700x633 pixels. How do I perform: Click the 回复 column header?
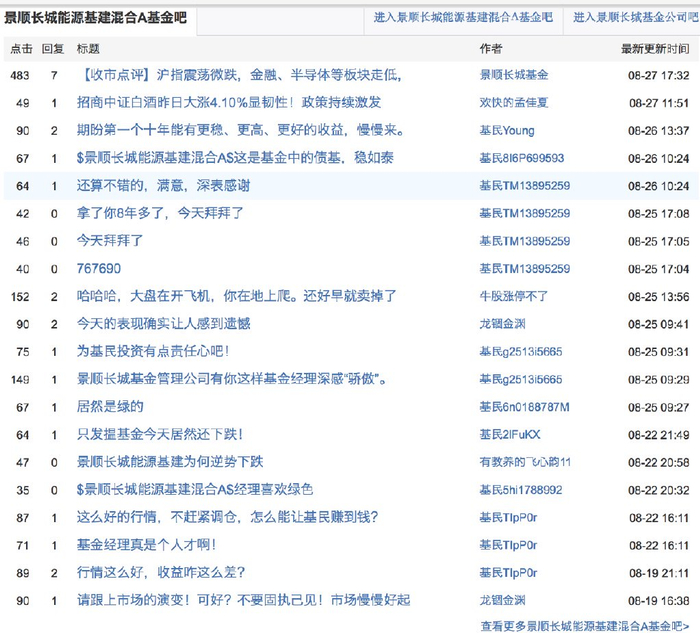(x=53, y=49)
